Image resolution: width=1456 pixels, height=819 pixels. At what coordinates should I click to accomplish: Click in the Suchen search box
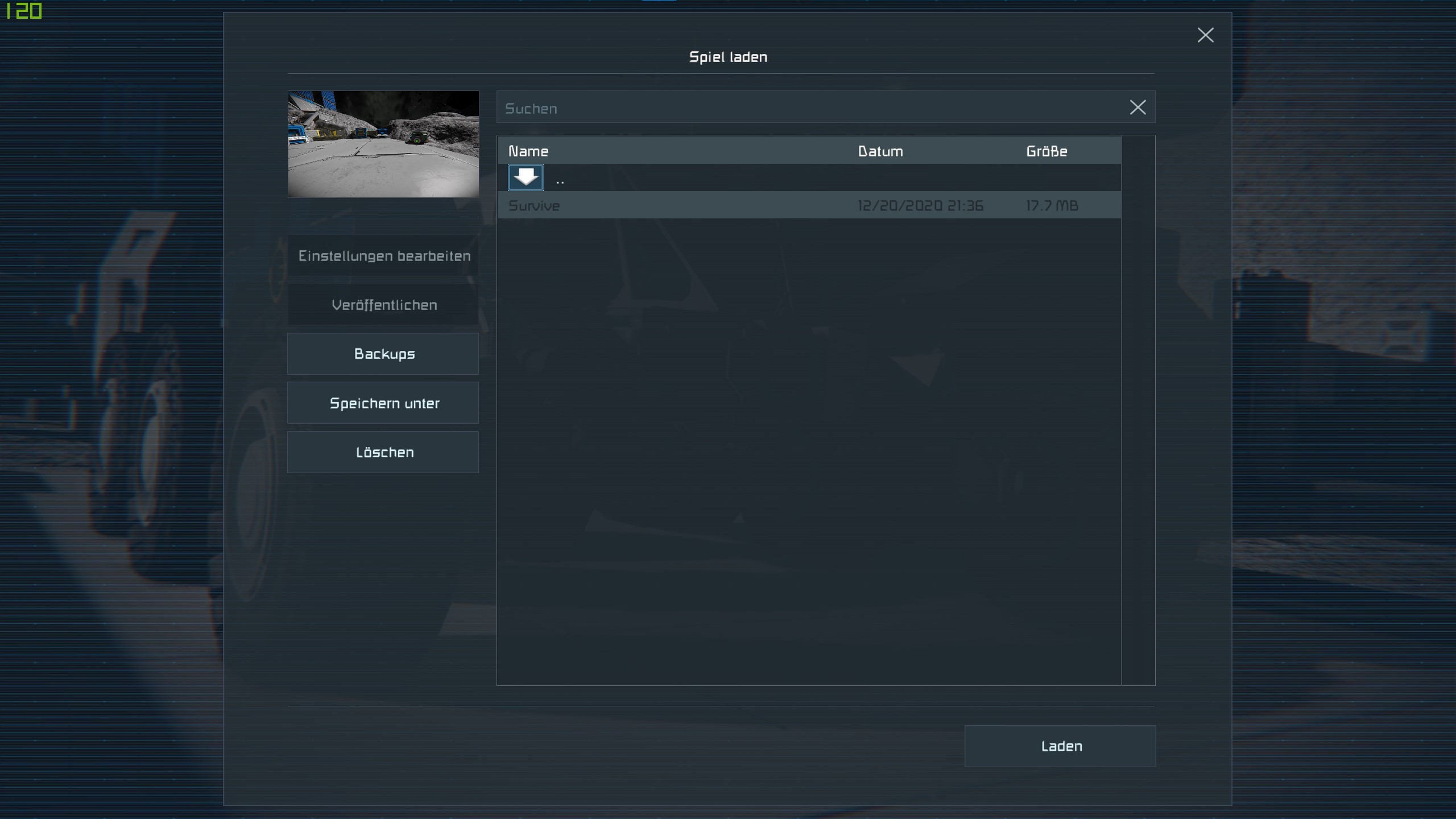796,107
